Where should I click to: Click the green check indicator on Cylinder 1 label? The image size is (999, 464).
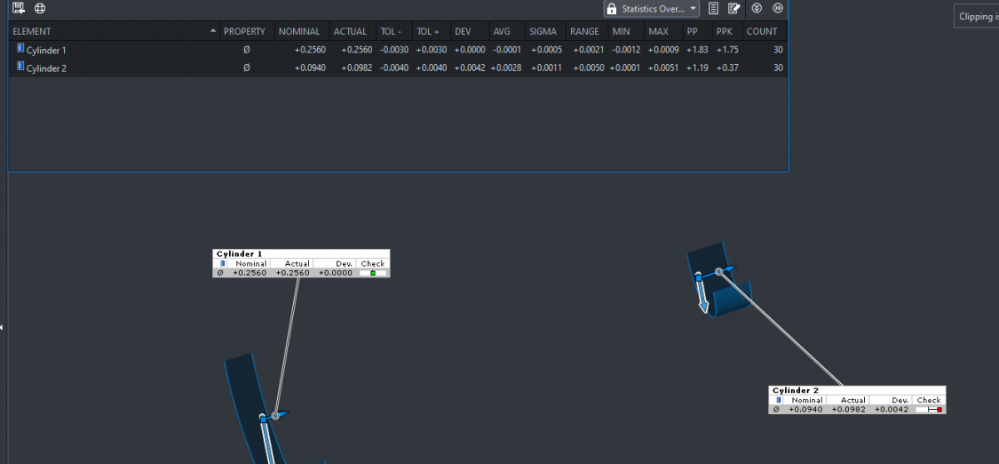pos(372,273)
